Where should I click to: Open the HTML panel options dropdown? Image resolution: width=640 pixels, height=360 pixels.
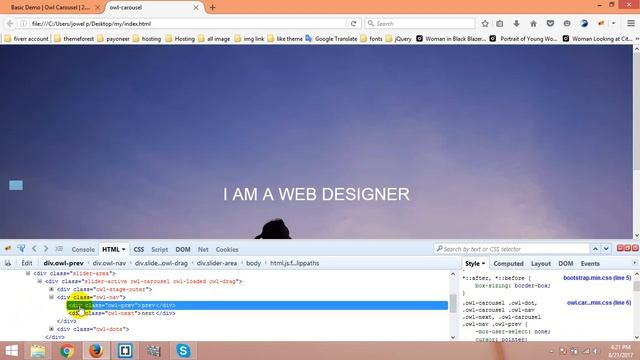(x=124, y=249)
